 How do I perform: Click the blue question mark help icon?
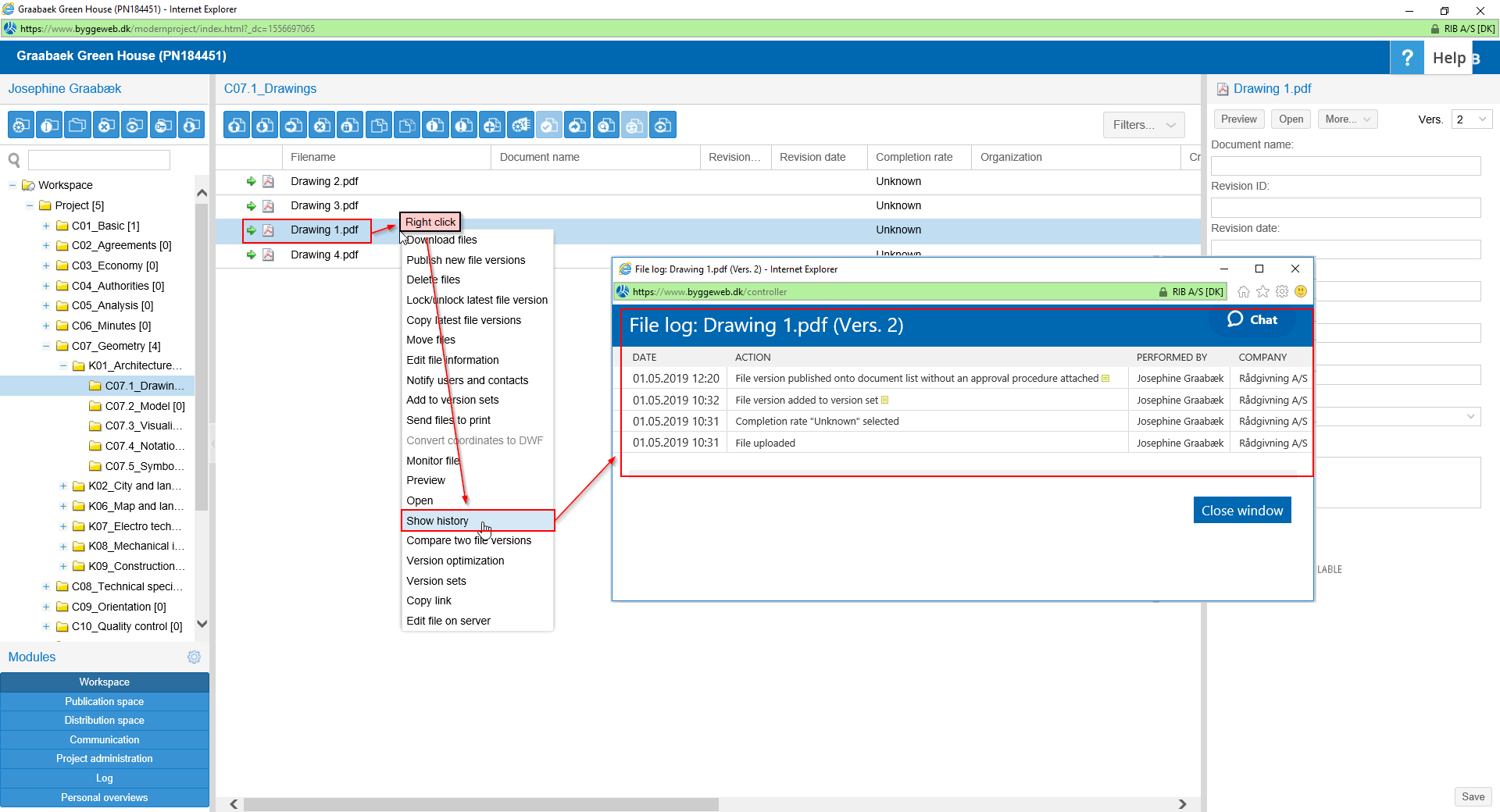point(1406,58)
